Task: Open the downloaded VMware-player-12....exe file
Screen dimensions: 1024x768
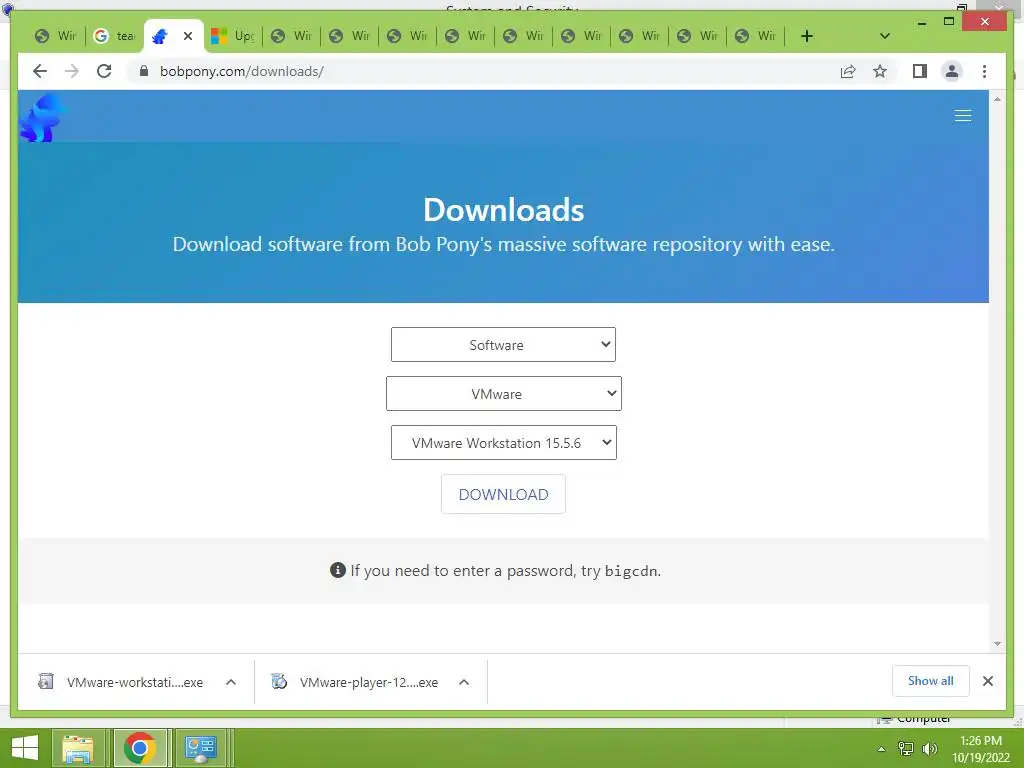Action: click(x=356, y=682)
